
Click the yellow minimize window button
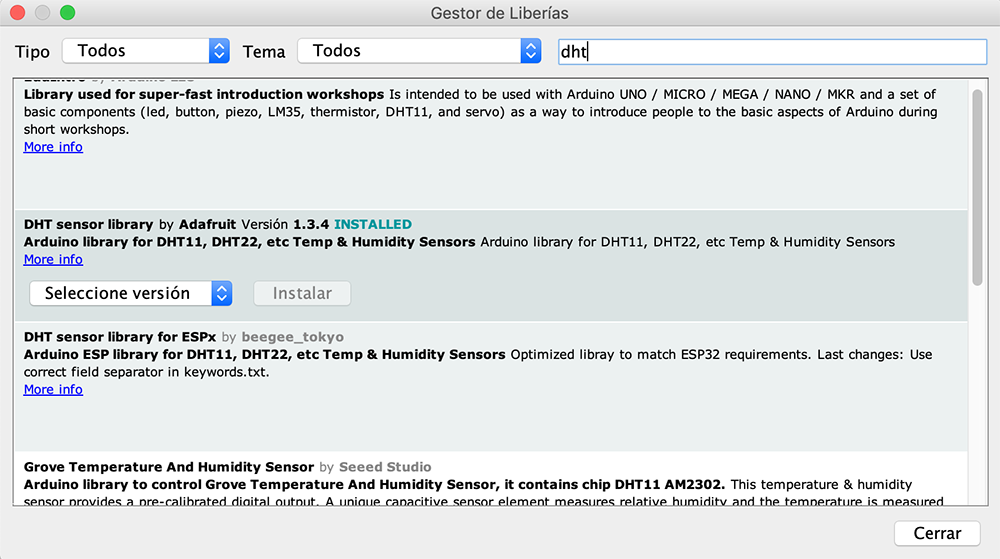click(x=43, y=13)
